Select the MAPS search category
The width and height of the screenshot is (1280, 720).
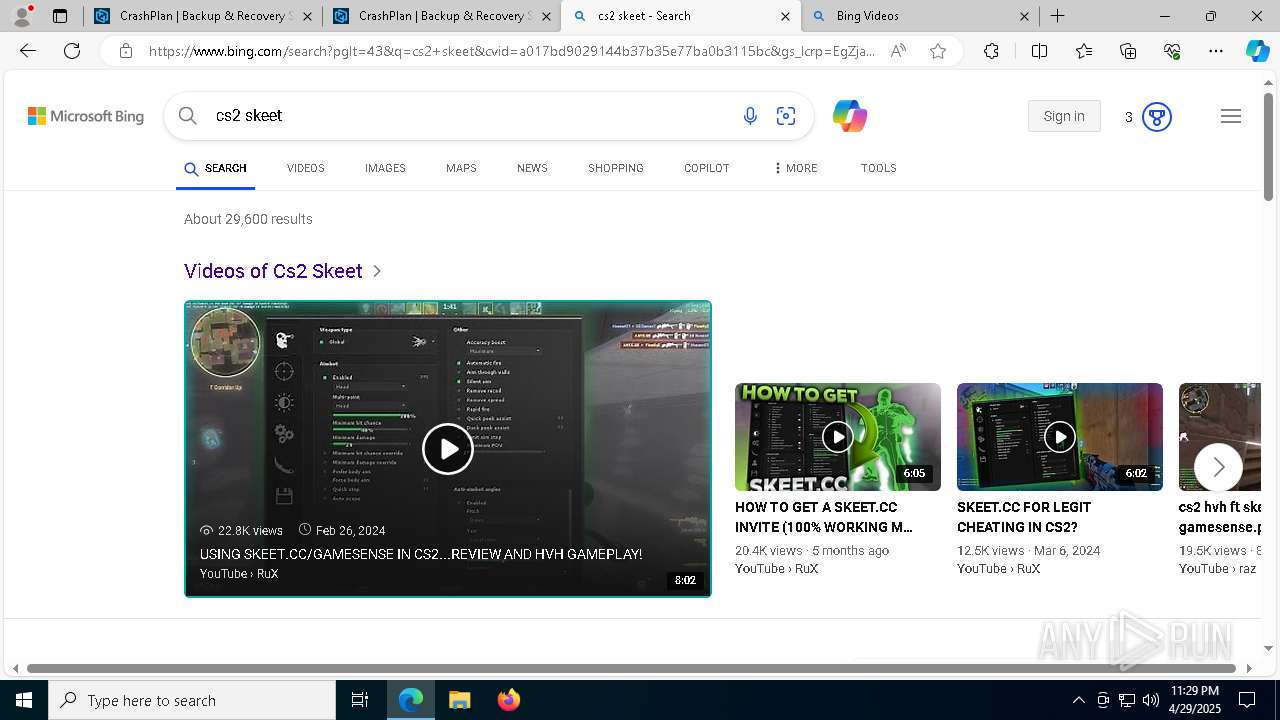click(x=461, y=168)
